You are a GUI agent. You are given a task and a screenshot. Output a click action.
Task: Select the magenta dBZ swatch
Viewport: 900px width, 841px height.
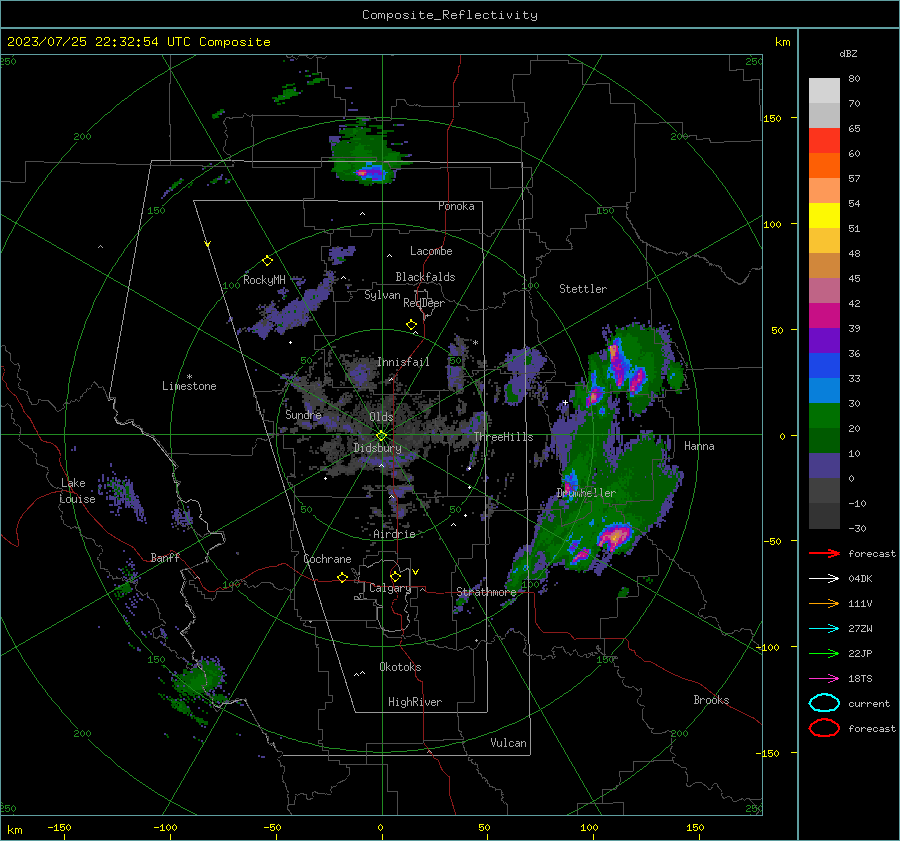[824, 316]
